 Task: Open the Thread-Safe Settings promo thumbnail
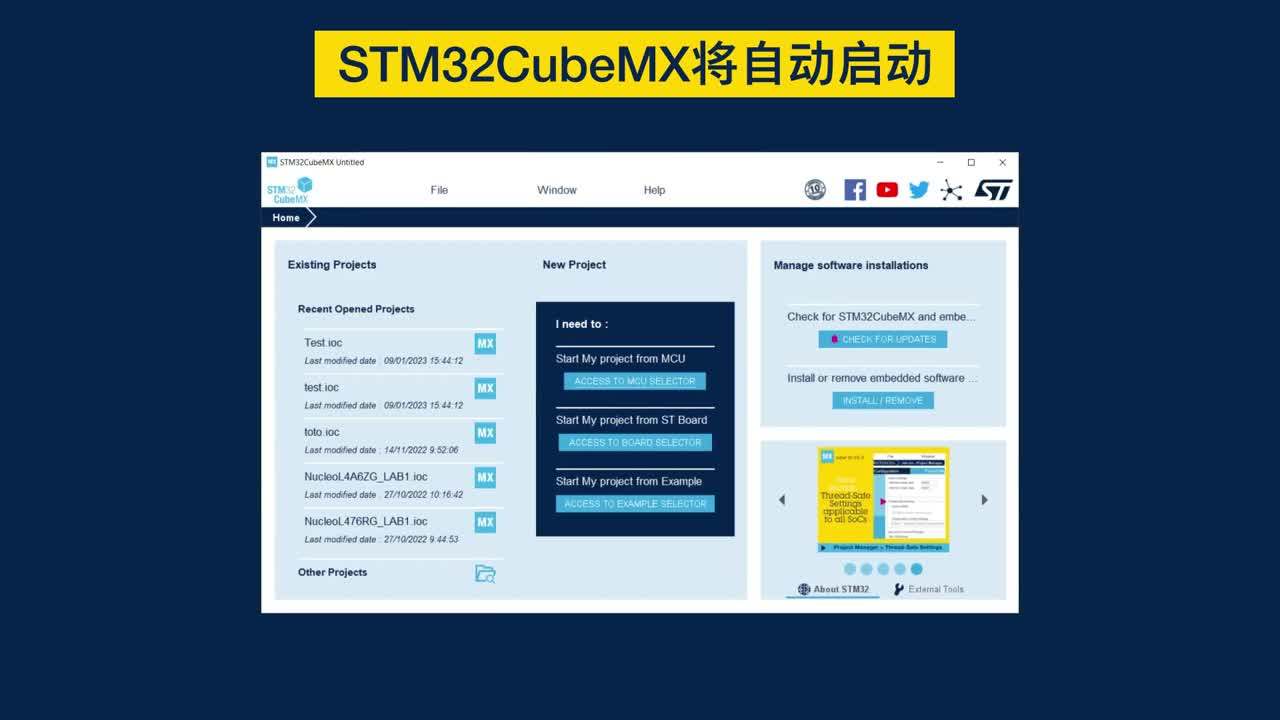pos(883,500)
